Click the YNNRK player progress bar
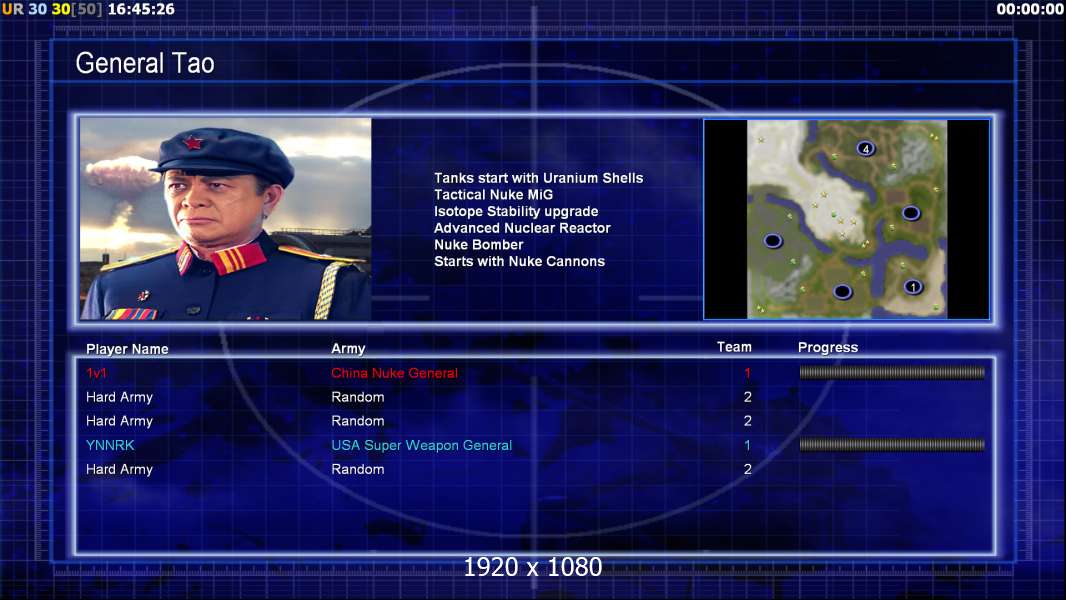Viewport: 1066px width, 600px height. [x=892, y=445]
